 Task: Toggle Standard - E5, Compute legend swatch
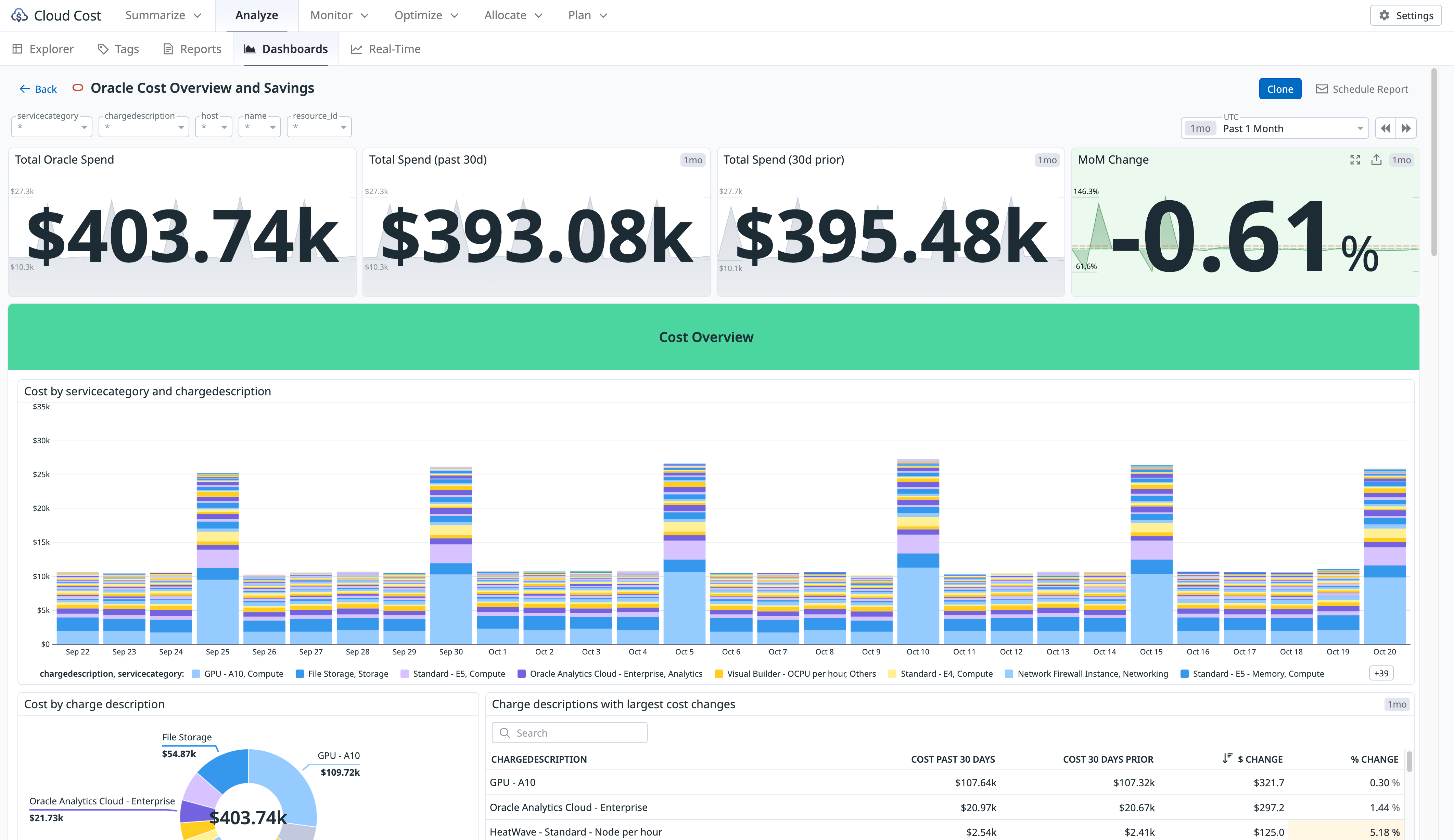coord(404,674)
